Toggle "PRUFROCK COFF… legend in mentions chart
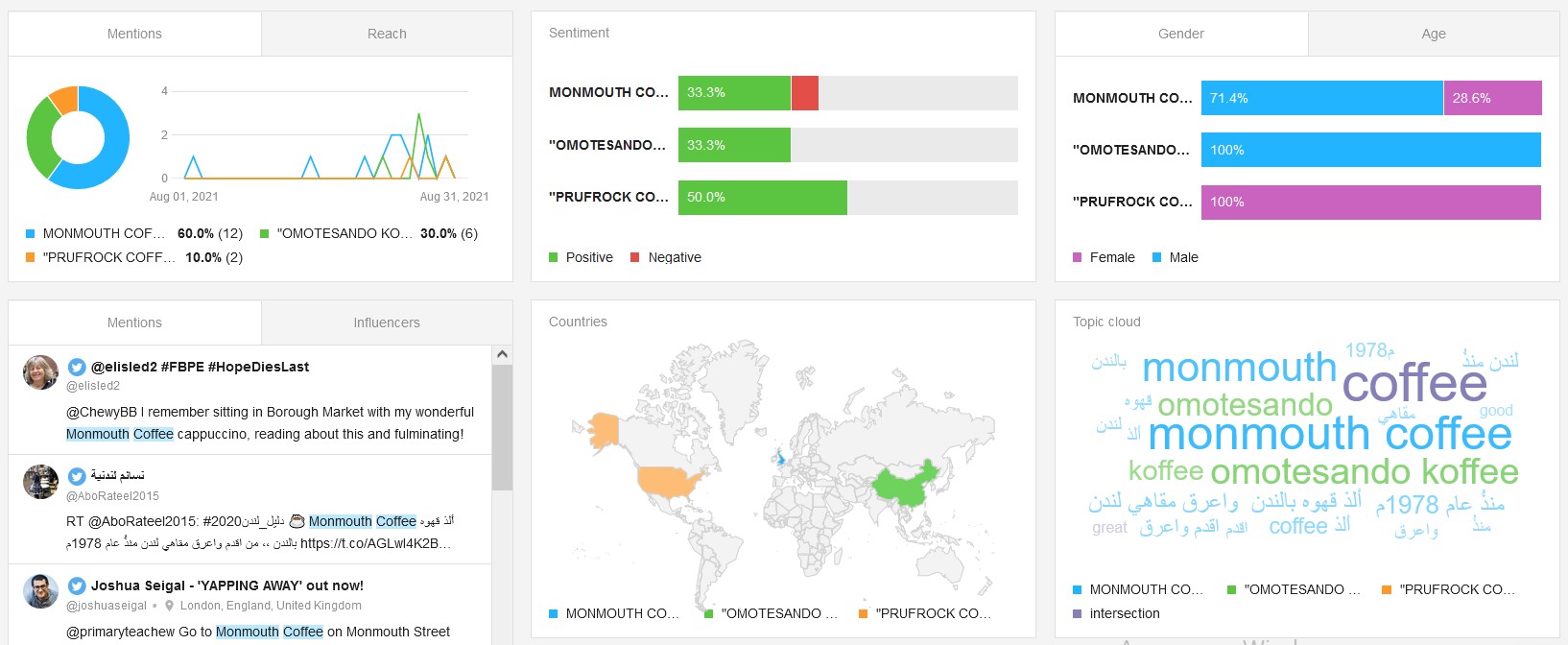The image size is (1568, 645). [x=133, y=257]
